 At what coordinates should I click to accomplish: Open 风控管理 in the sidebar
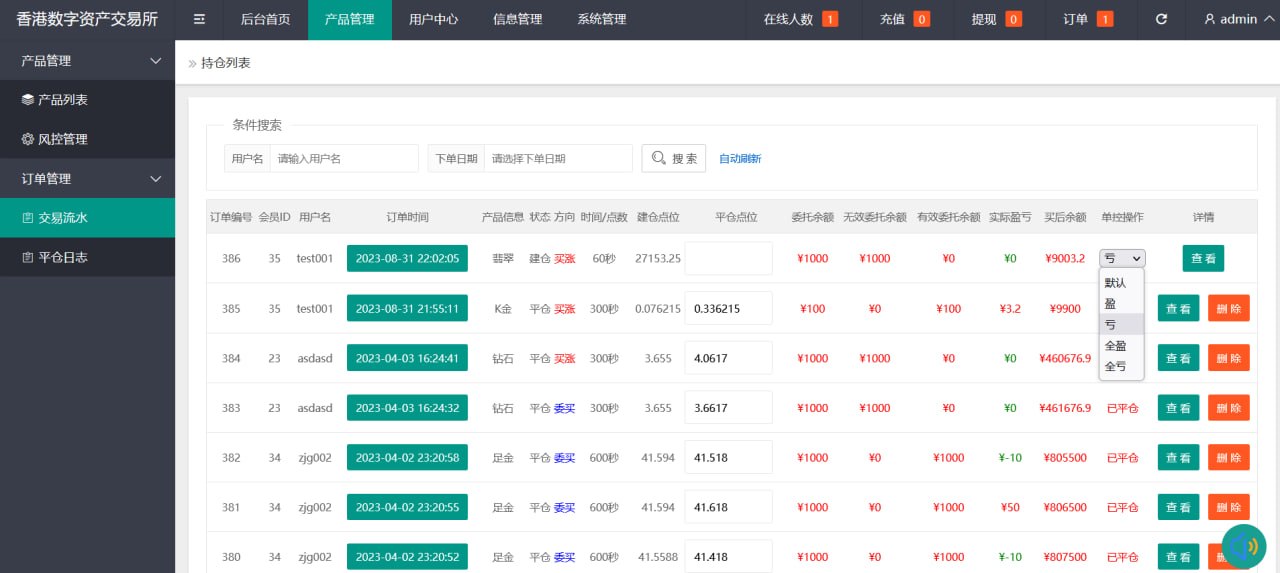tap(62, 139)
